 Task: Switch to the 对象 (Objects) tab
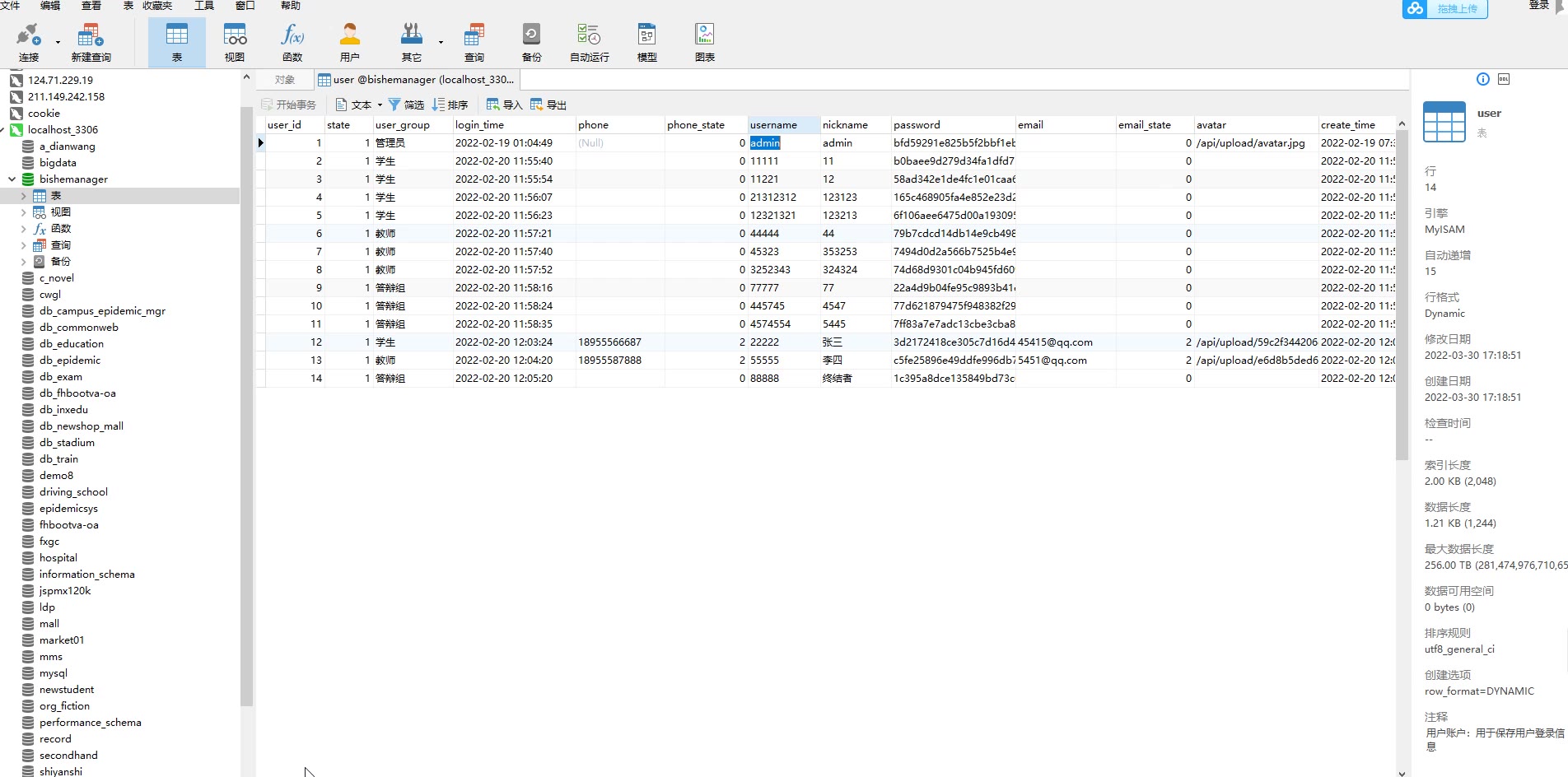285,80
